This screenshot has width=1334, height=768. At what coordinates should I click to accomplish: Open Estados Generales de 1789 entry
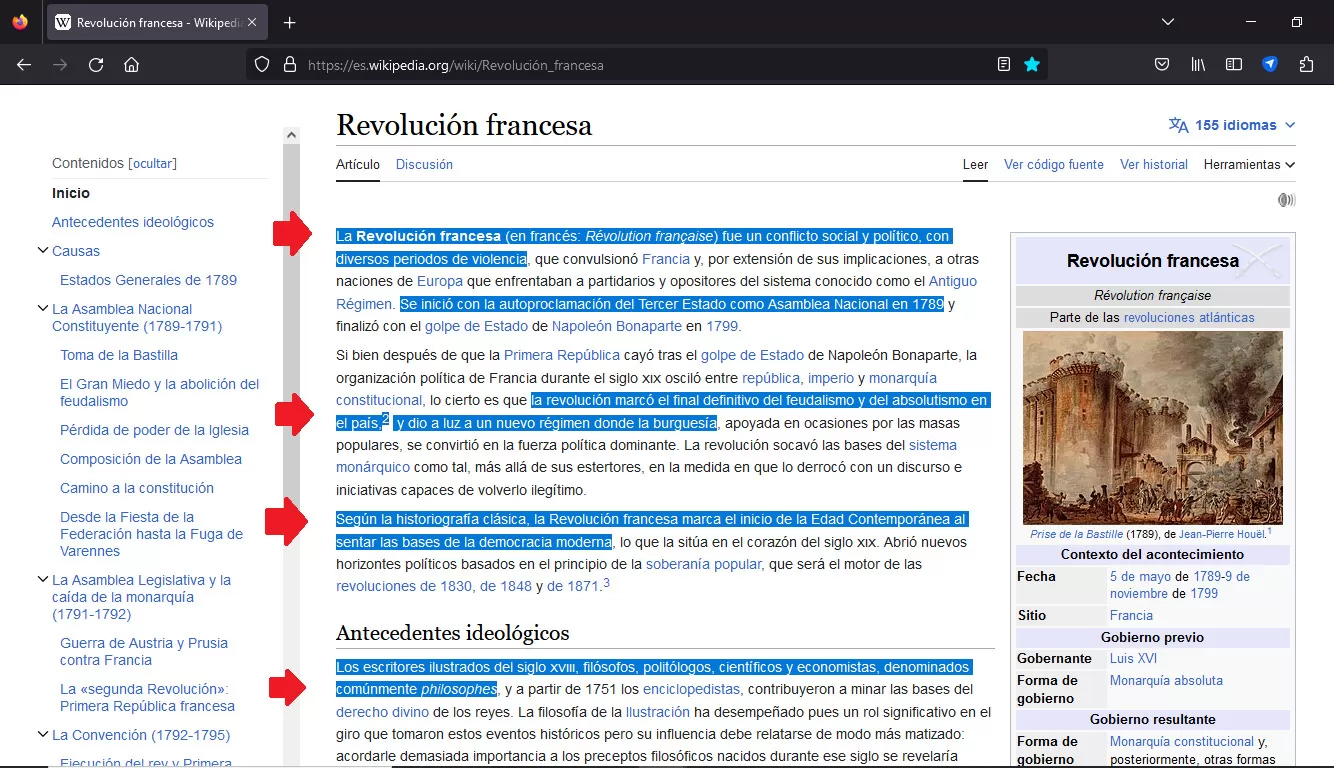148,280
